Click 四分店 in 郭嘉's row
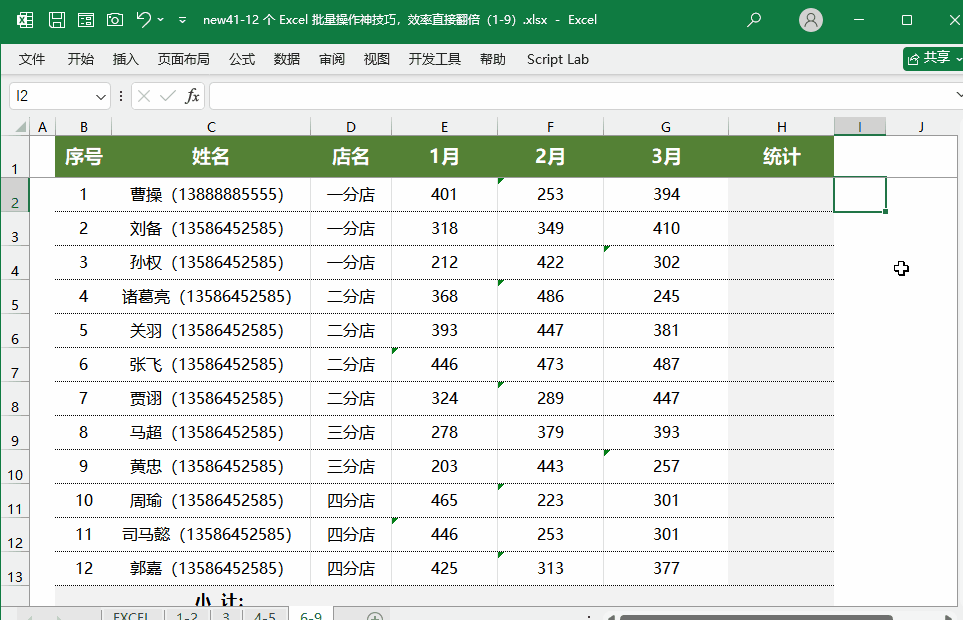963x620 pixels. tap(351, 568)
